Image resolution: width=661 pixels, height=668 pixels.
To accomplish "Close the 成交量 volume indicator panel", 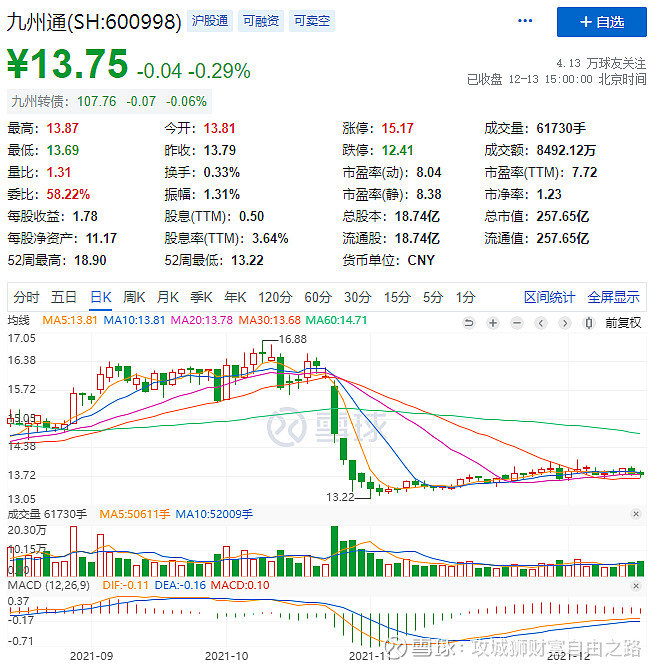I will (636, 514).
